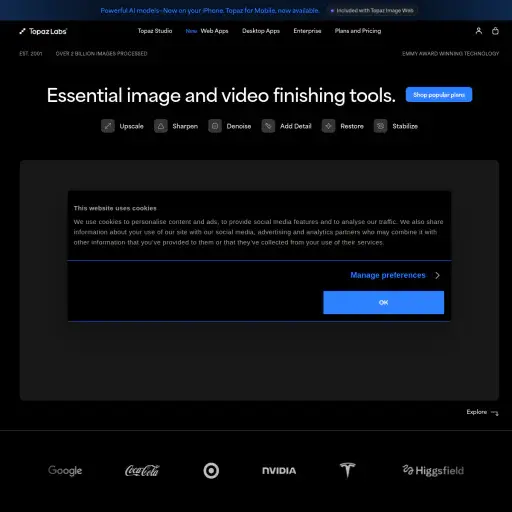Click 'Over 2 billion images processed' text
Screen dimensions: 512x512
pos(101,54)
